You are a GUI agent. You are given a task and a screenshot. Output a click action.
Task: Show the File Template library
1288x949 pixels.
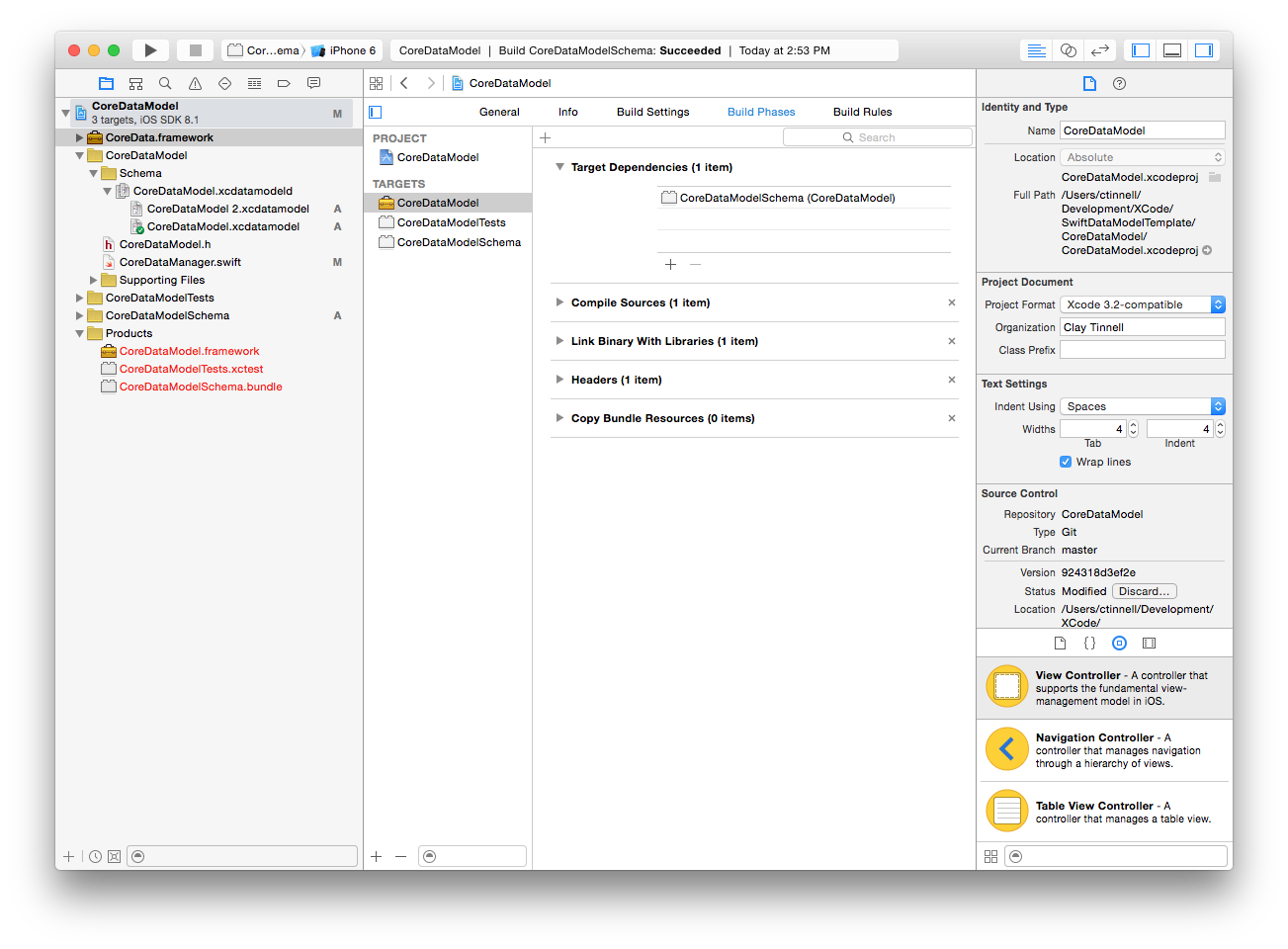pyautogui.click(x=1060, y=644)
